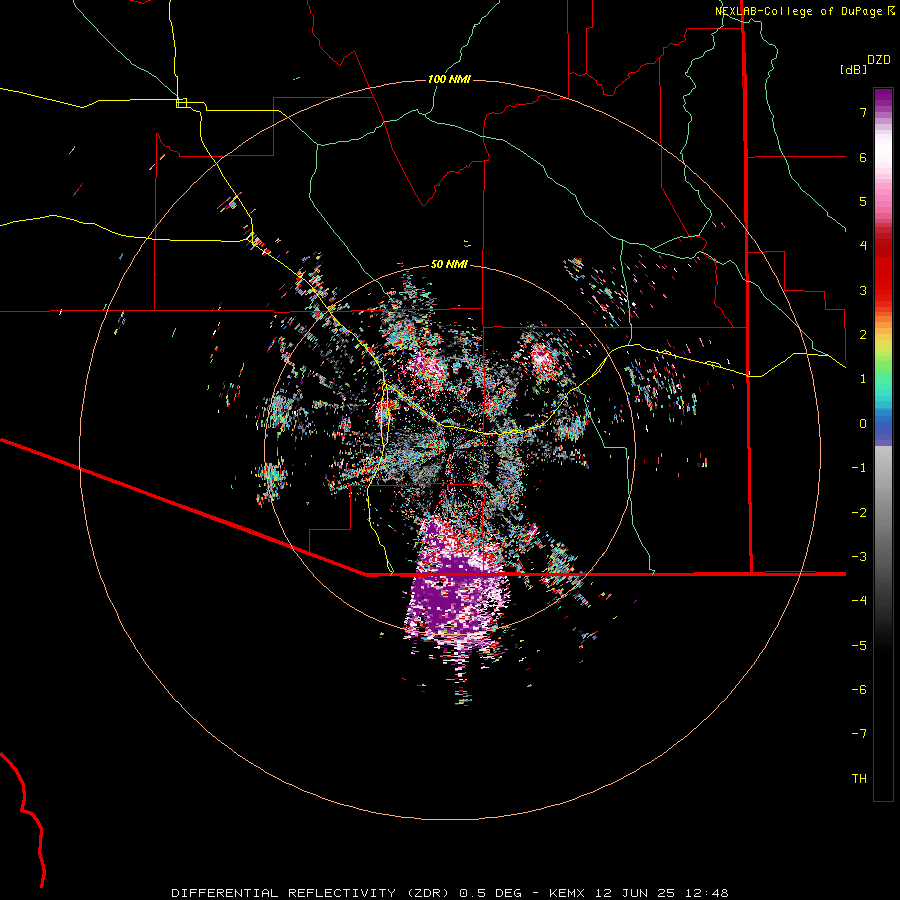
Task: Click the 1 value on the color scale
Action: pos(863,379)
